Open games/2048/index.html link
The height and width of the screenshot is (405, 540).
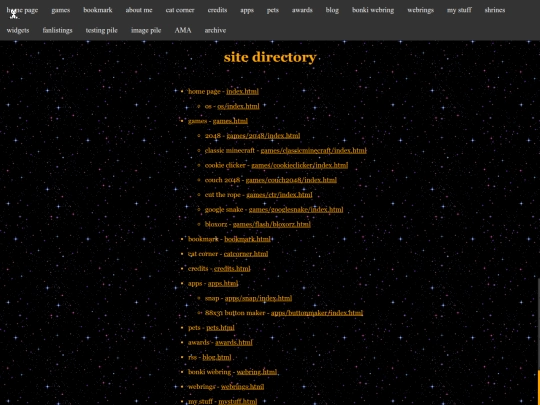coord(263,136)
